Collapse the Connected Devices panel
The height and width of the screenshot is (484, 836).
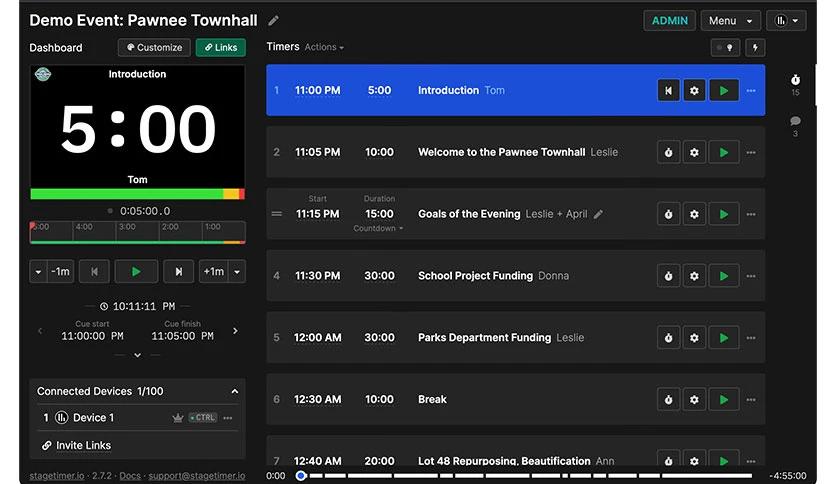(x=235, y=391)
